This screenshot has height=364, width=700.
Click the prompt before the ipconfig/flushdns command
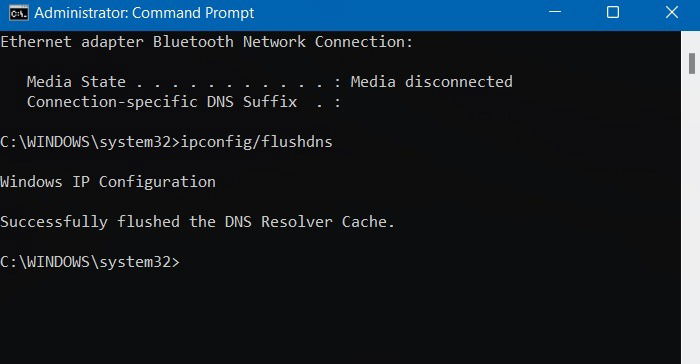(90, 142)
